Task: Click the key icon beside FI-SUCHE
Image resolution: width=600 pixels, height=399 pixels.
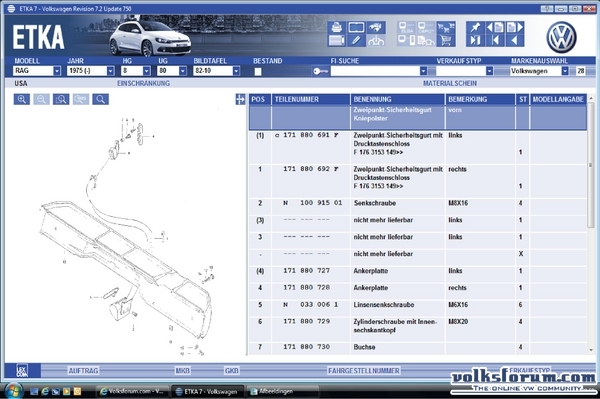Action: [x=321, y=71]
